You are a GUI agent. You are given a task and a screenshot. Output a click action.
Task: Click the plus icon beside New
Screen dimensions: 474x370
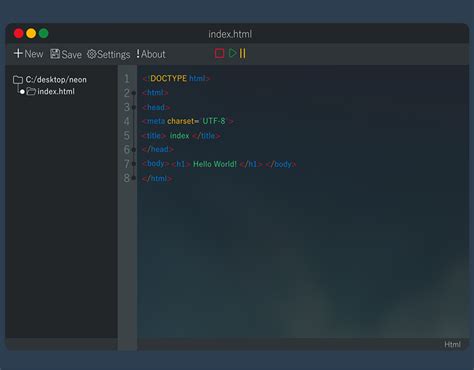(18, 53)
